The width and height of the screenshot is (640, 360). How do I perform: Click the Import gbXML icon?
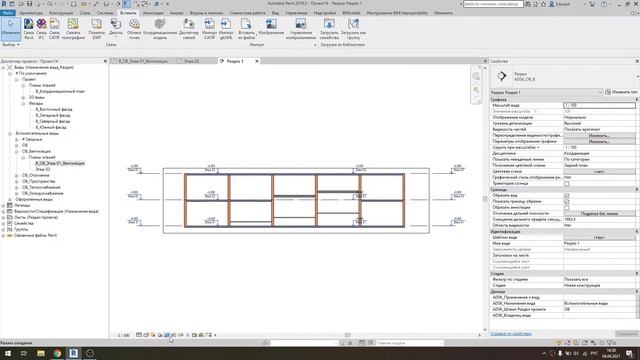click(x=226, y=29)
